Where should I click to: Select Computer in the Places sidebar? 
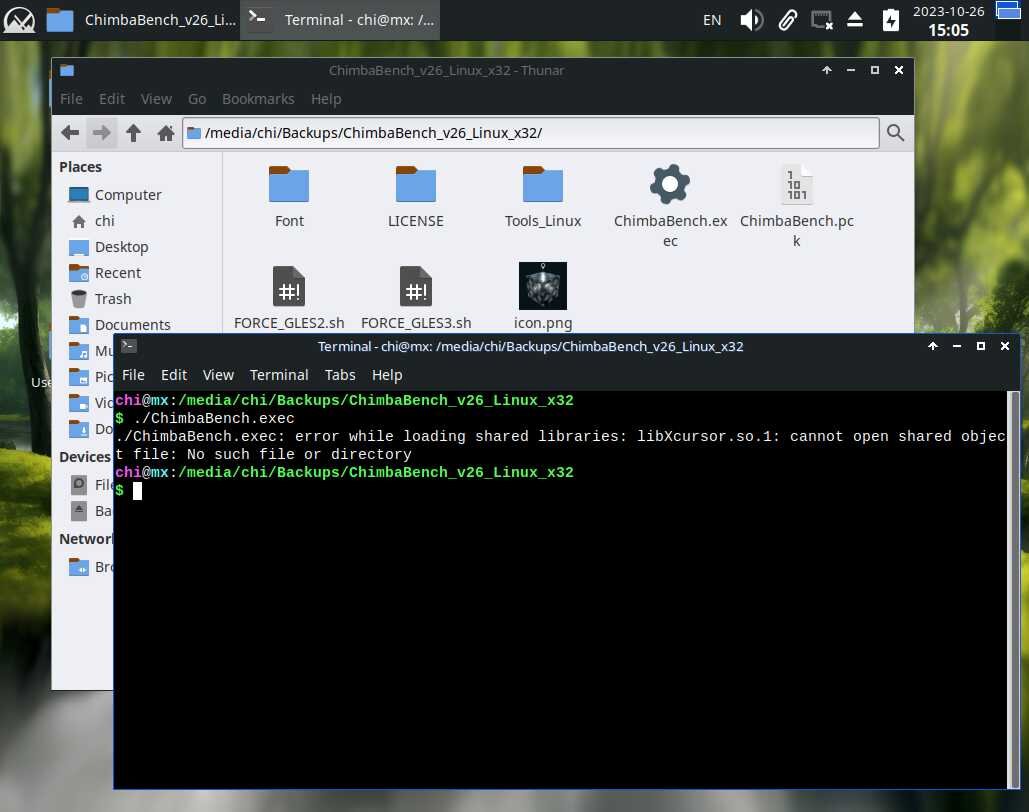(128, 194)
